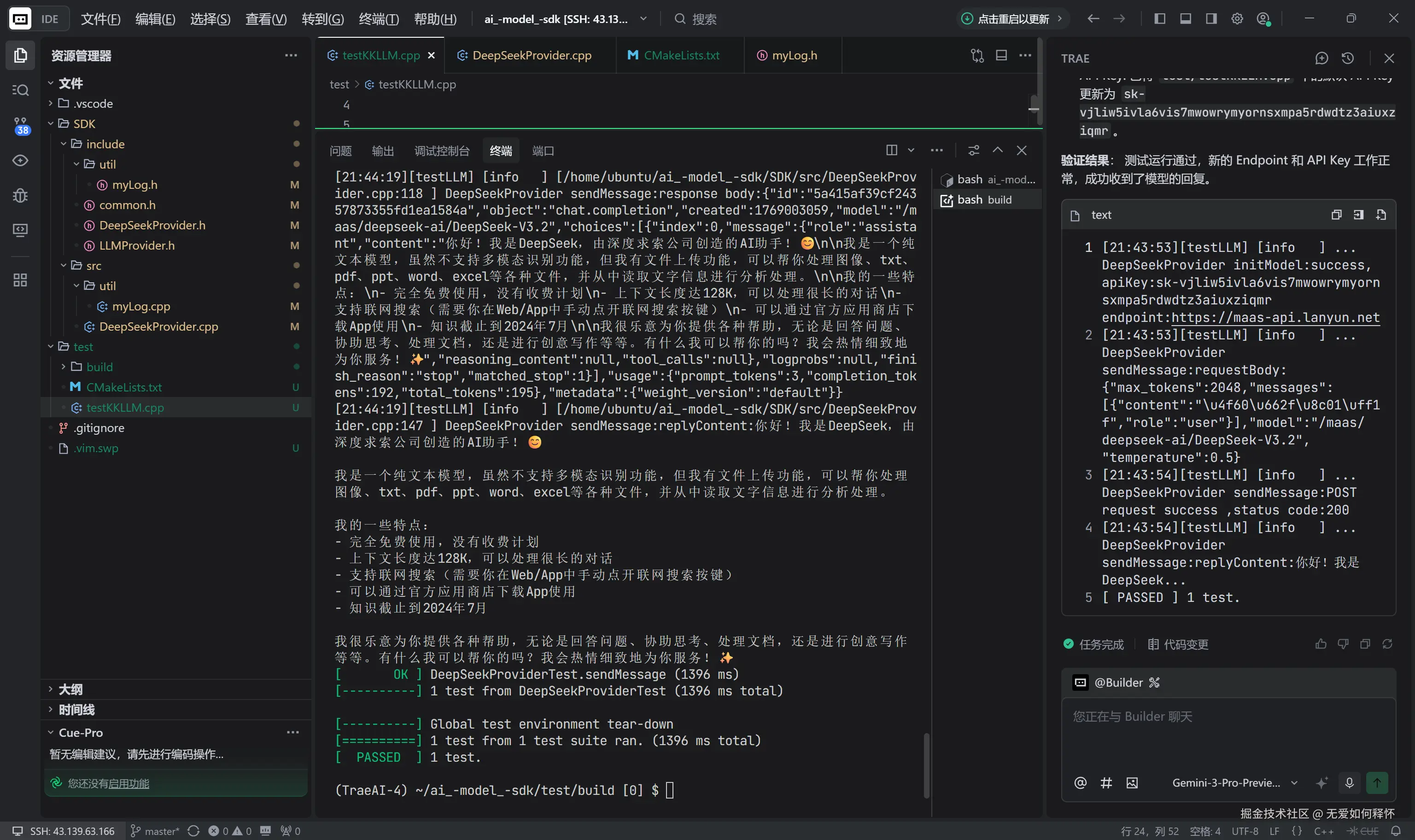This screenshot has height=840, width=1415.
Task: Click the microphone voice input icon
Action: tap(1349, 783)
